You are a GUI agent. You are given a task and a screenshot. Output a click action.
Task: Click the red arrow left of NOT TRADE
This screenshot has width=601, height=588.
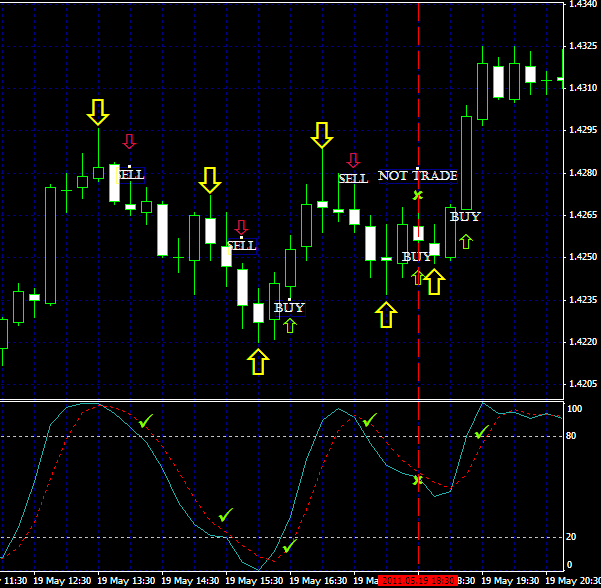click(353, 160)
